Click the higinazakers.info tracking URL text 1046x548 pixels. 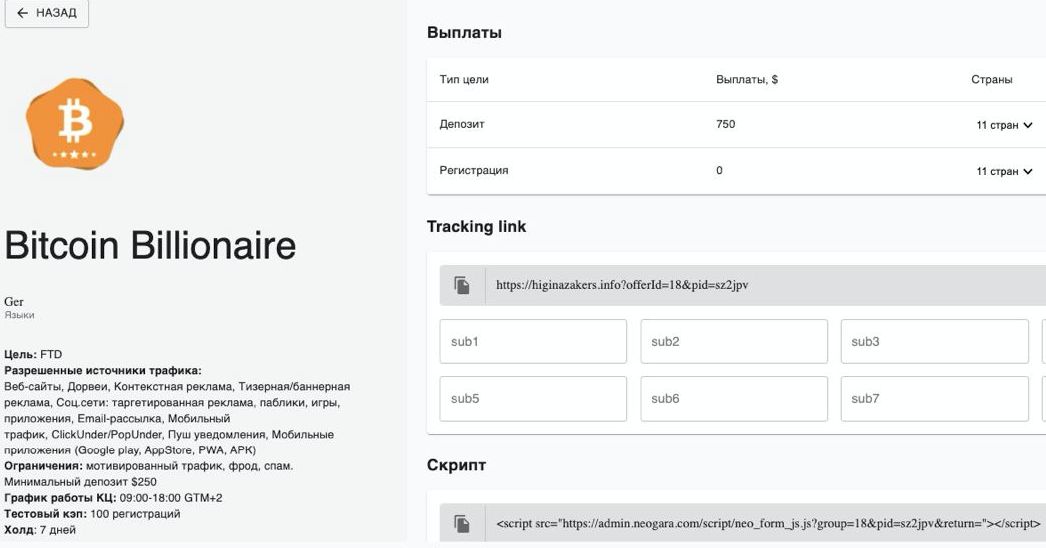pos(622,285)
